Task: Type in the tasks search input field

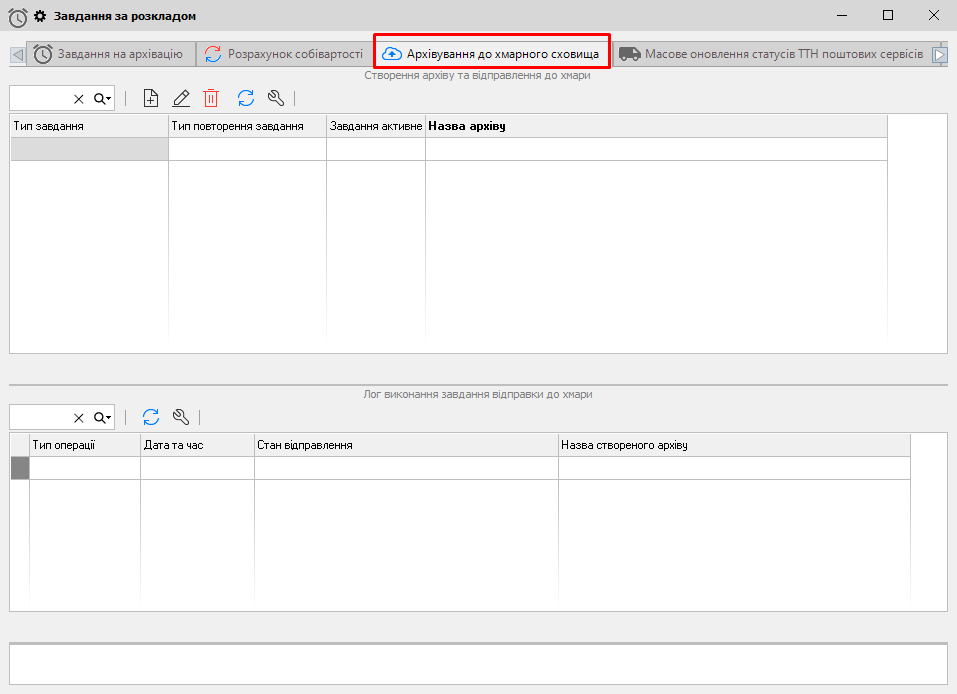Action: click(x=40, y=98)
